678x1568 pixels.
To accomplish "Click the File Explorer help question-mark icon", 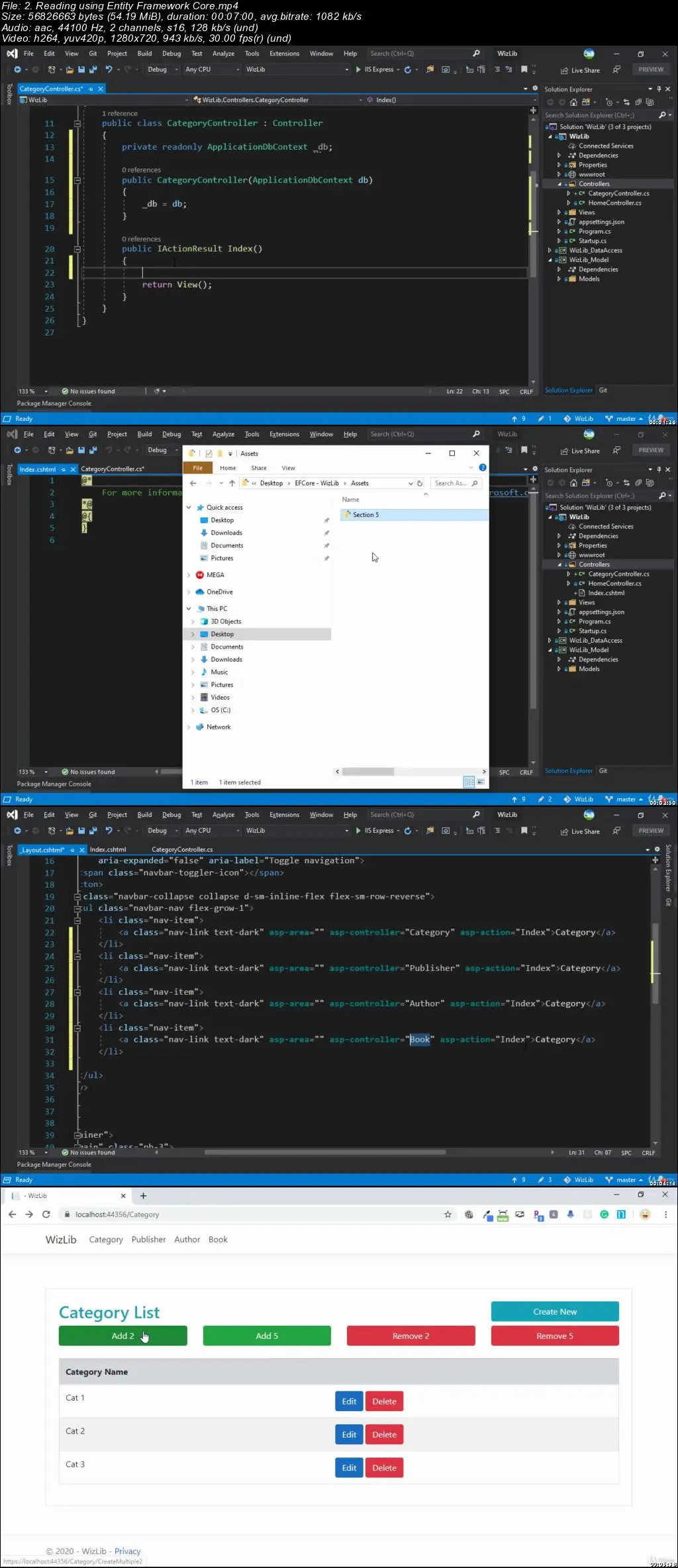I will coord(483,467).
